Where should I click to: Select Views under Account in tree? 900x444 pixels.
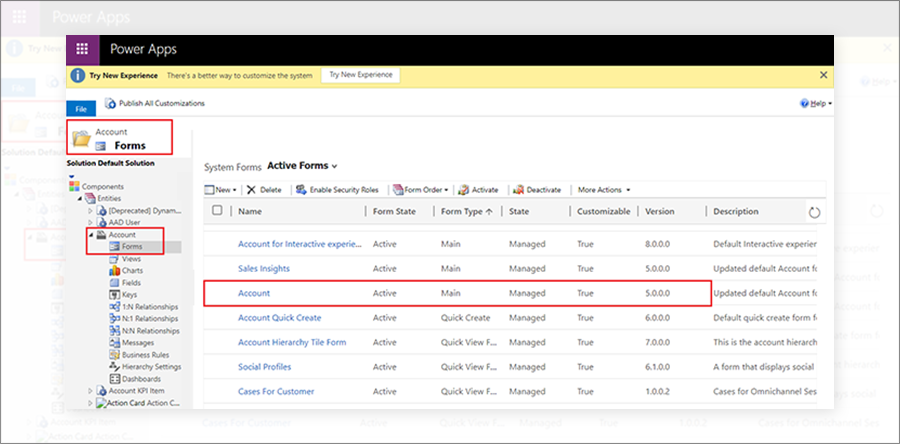click(x=131, y=258)
